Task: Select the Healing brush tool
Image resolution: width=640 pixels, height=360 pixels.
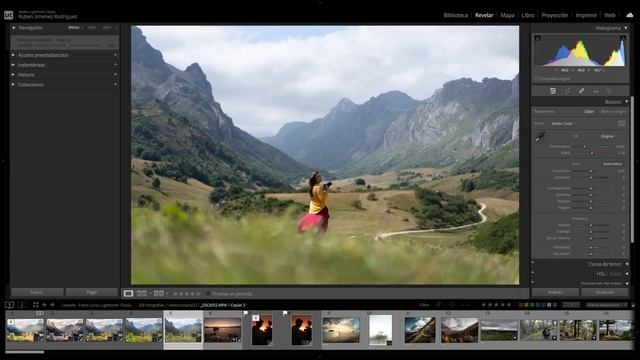Action: [x=581, y=91]
